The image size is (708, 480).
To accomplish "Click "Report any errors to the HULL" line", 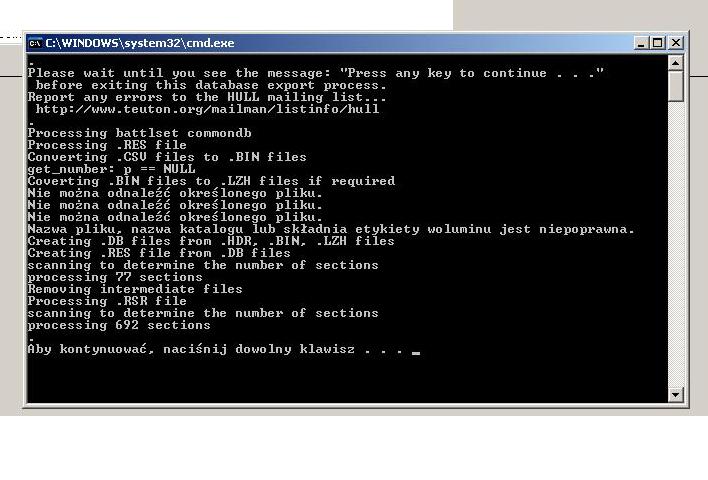I will point(207,97).
